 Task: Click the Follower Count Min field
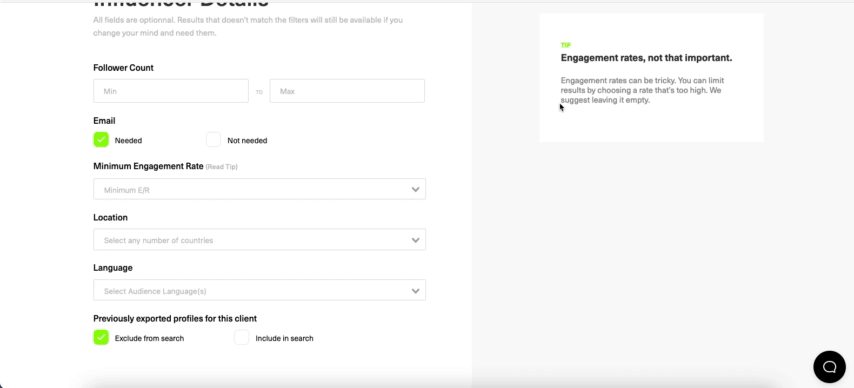pos(171,91)
